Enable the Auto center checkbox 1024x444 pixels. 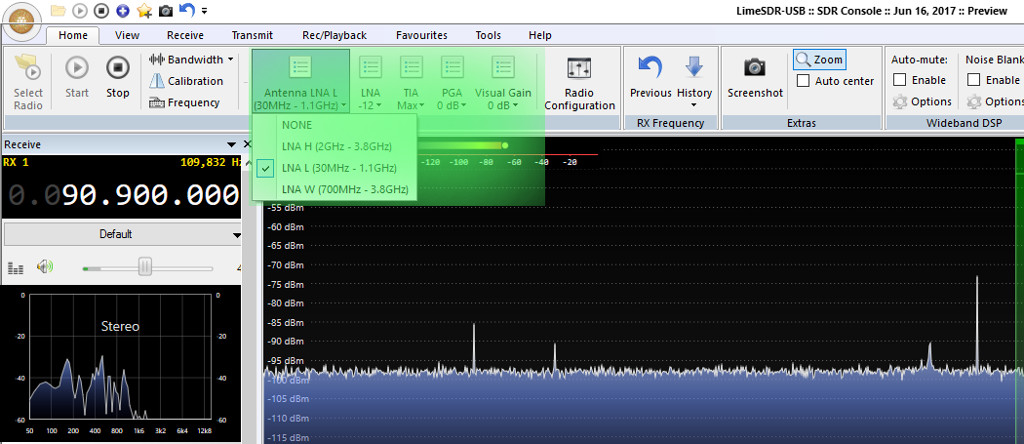[805, 81]
